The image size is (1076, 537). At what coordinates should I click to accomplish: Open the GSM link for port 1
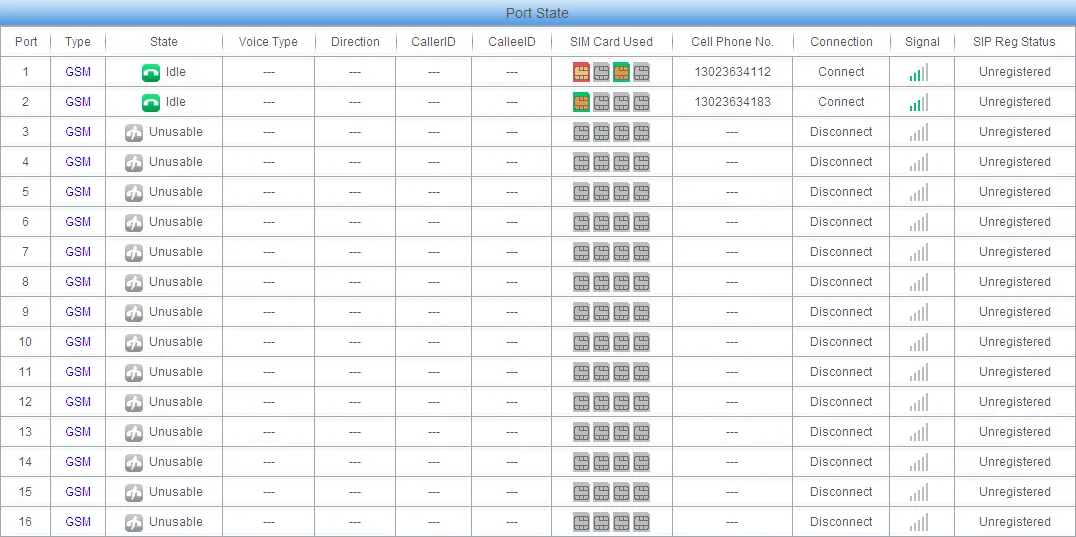(x=78, y=71)
